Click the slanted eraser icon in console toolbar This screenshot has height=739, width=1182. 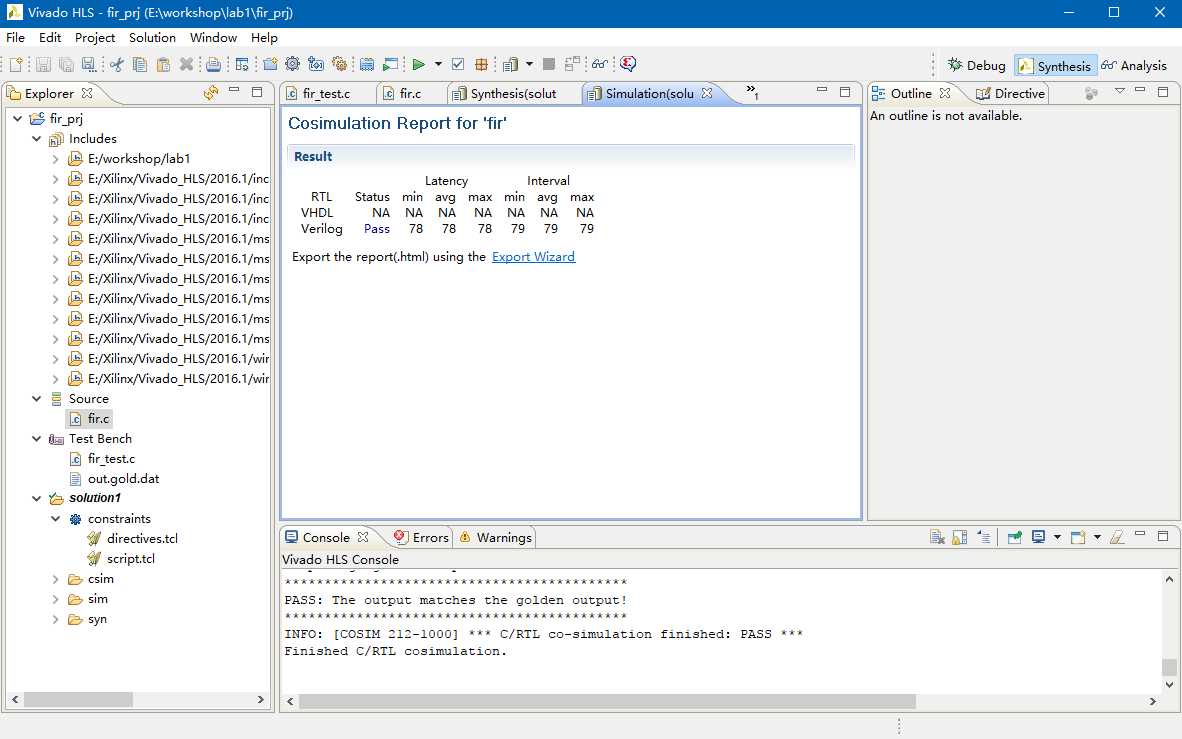[1117, 537]
